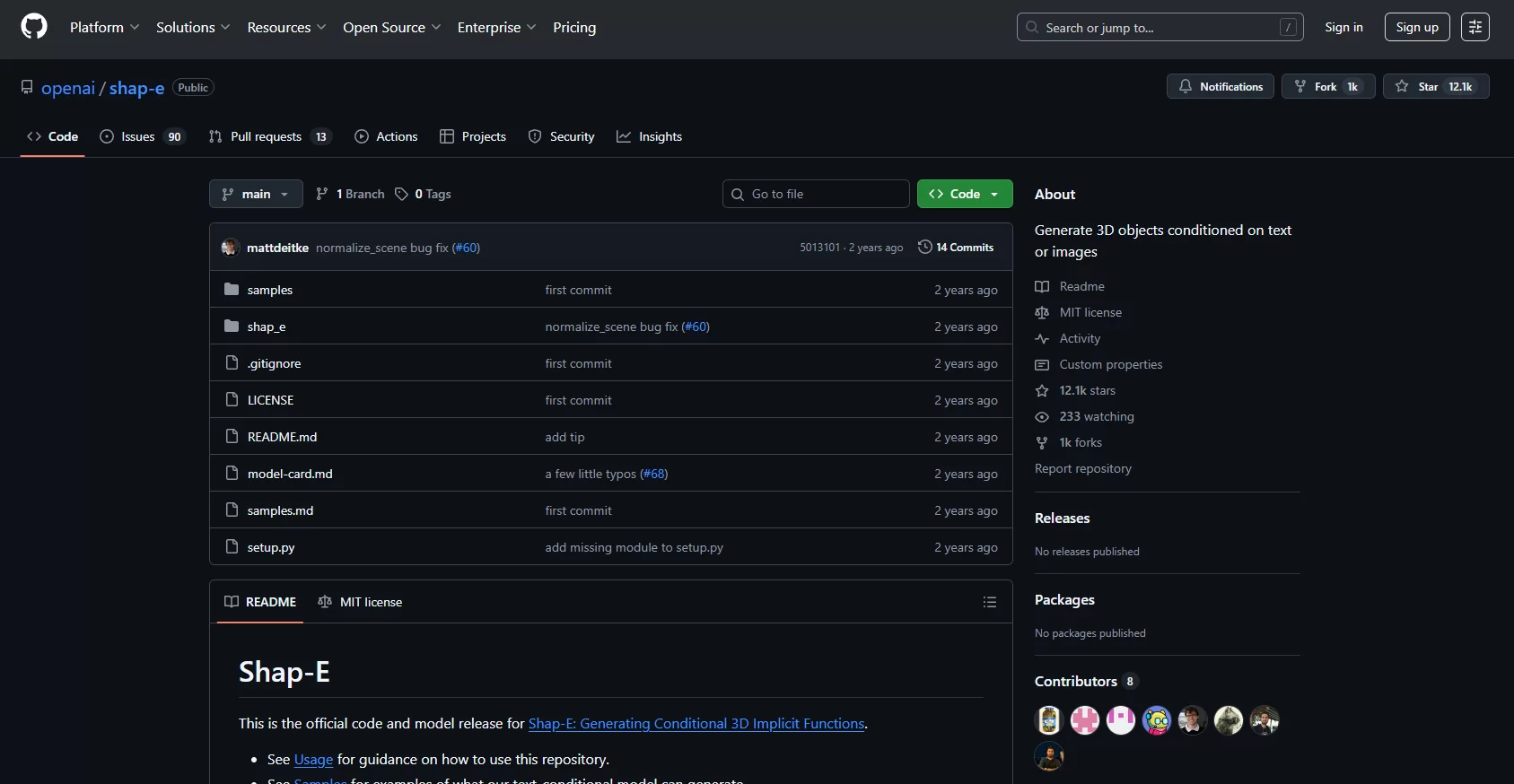Screen dimensions: 1514x784
Task: Click the Star icon button
Action: point(1402,87)
